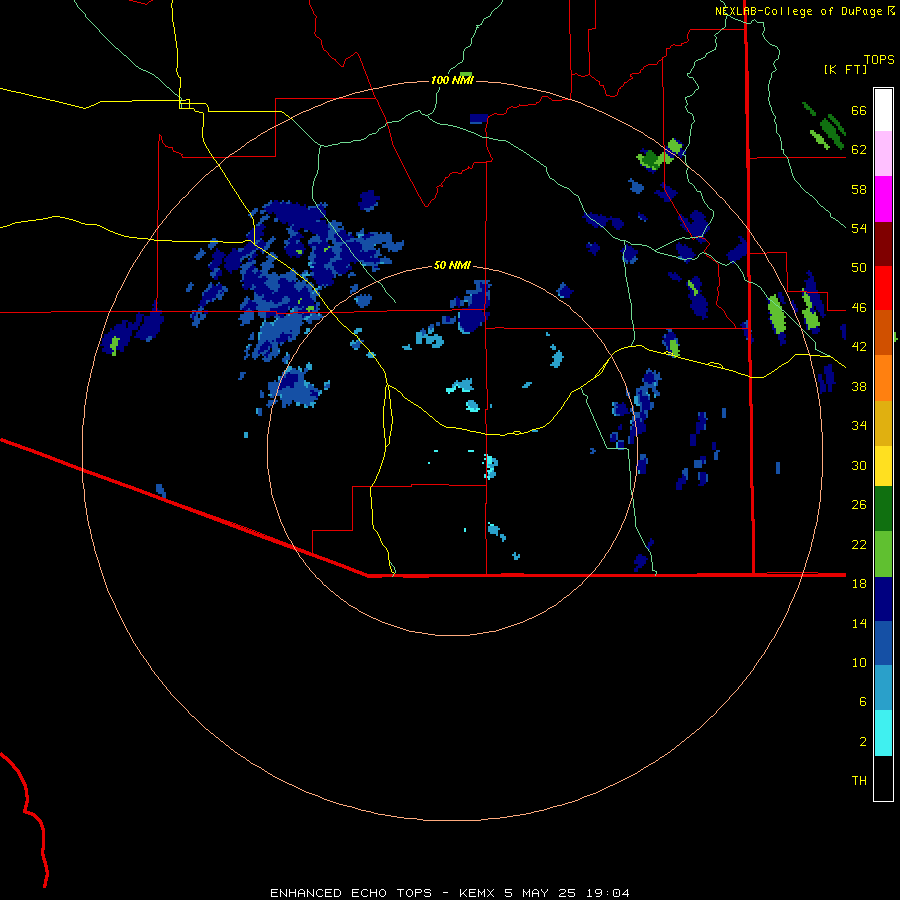This screenshot has width=900, height=900.
Task: Click the 'TH' legend label
Action: pos(859,781)
